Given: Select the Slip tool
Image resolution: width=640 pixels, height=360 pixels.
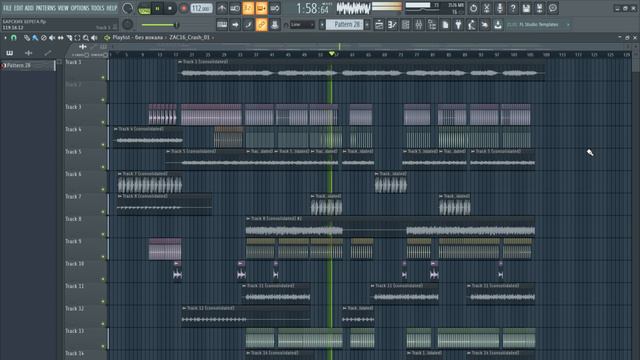Looking at the screenshot, I should pos(60,38).
